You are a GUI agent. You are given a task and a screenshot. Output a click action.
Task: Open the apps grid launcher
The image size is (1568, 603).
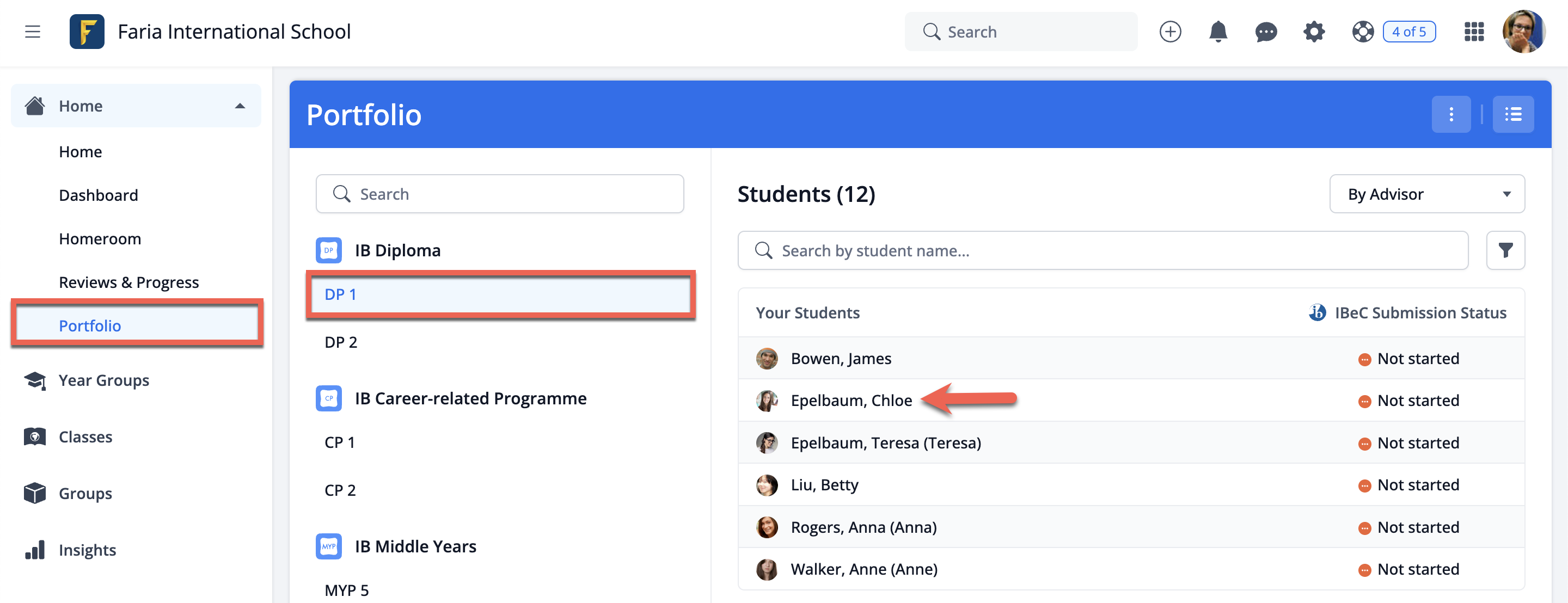(x=1474, y=32)
